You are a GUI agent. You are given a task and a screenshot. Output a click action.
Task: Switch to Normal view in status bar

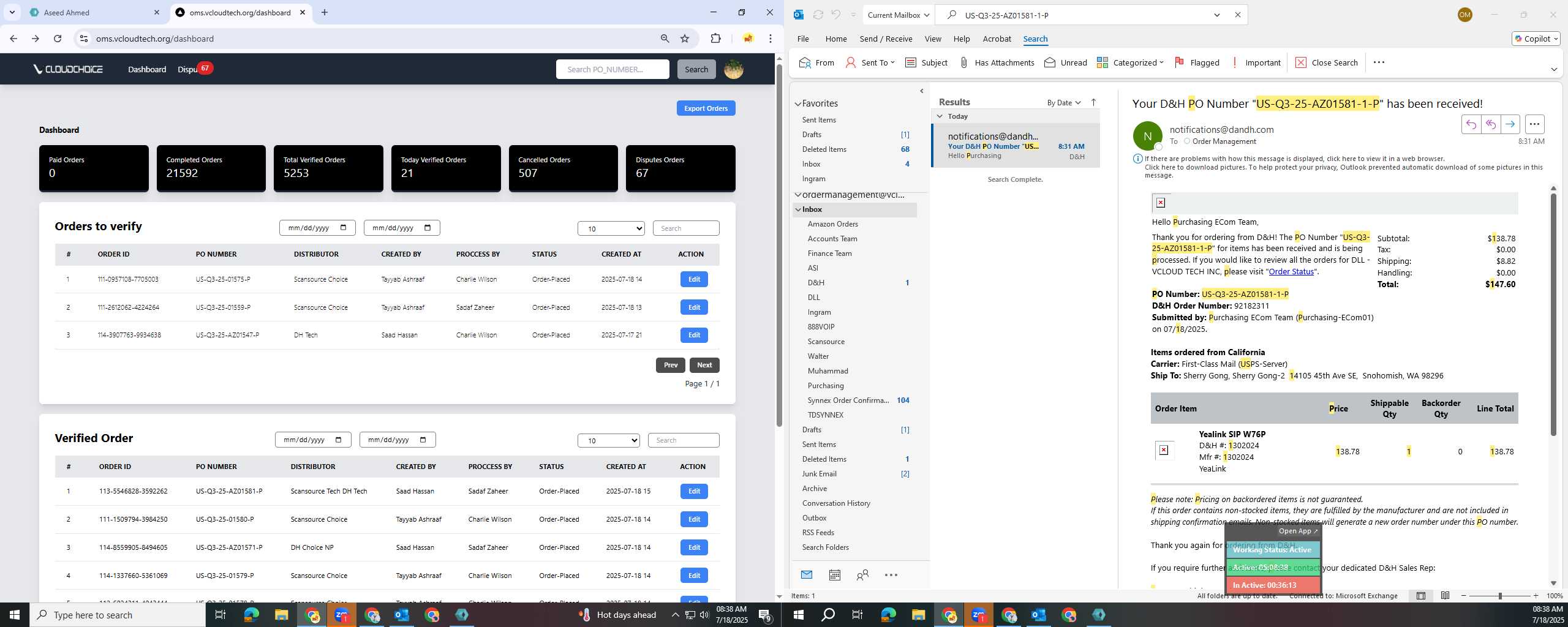1420,596
